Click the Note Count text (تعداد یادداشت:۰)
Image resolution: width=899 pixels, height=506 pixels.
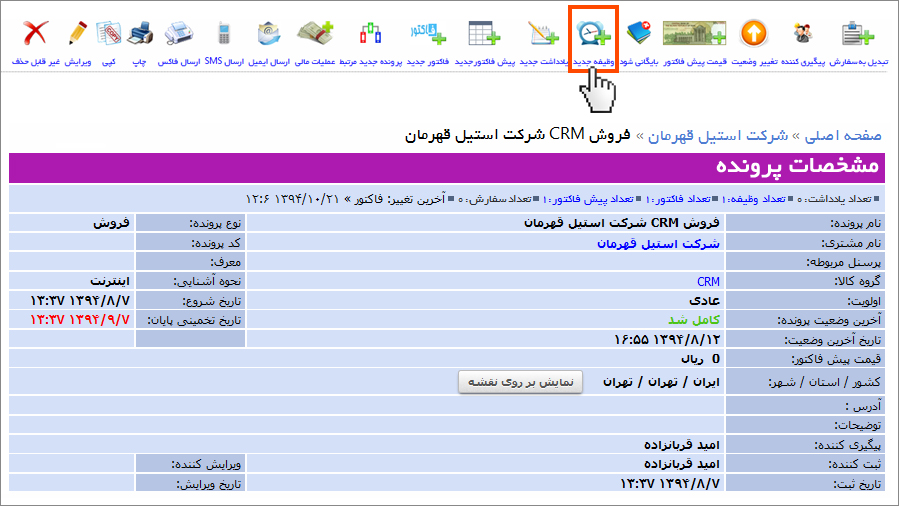click(834, 199)
